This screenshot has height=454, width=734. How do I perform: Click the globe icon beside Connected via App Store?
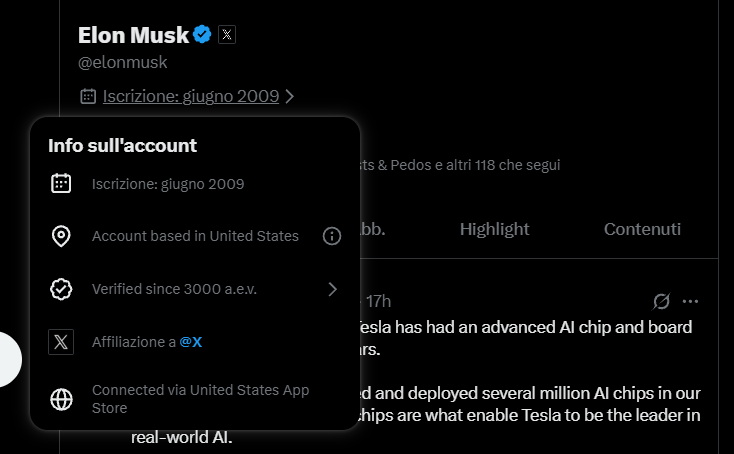click(61, 399)
